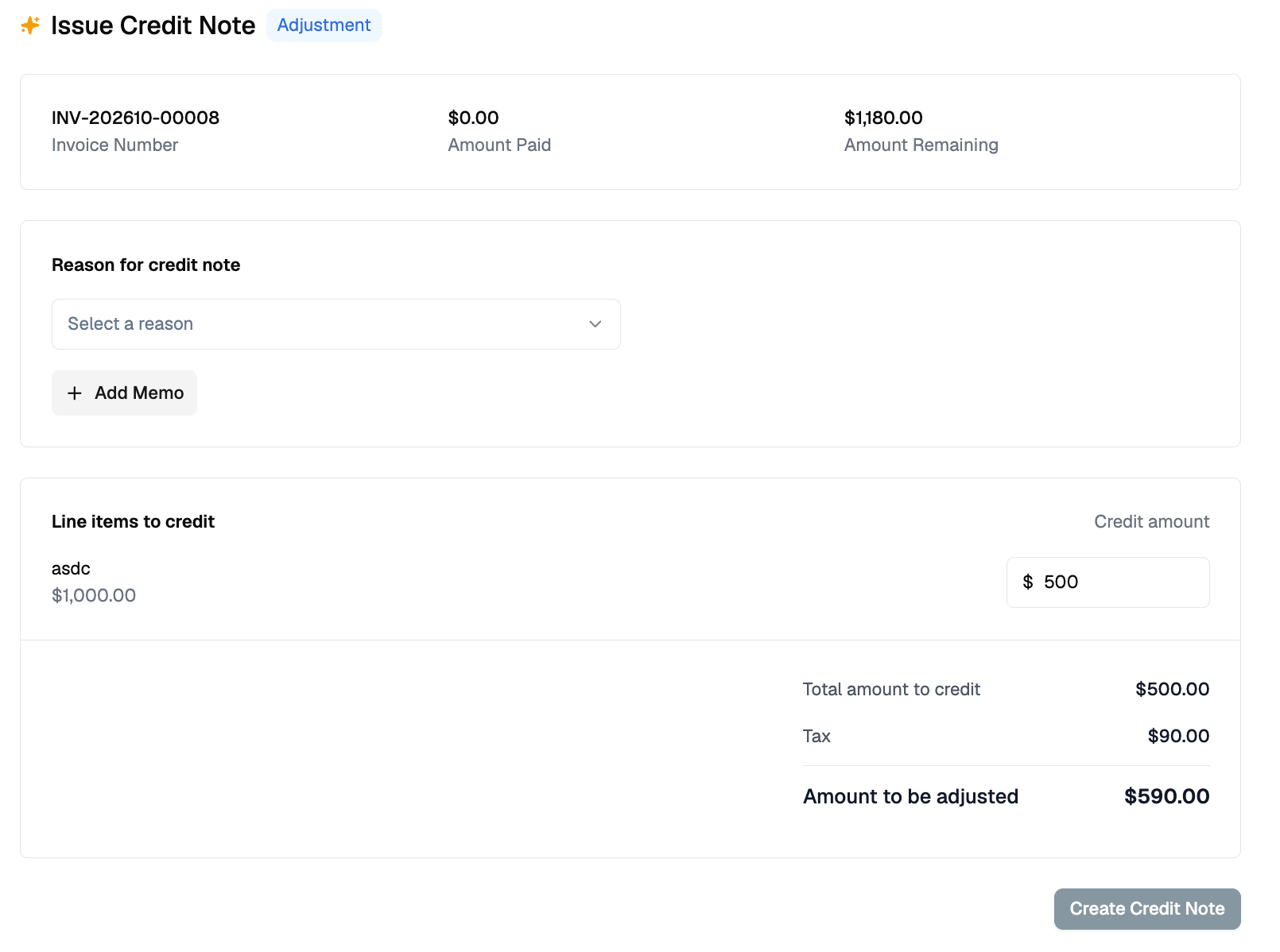Focus the credit amount input showing 500
Screen dimensions: 1280x952
1107,582
